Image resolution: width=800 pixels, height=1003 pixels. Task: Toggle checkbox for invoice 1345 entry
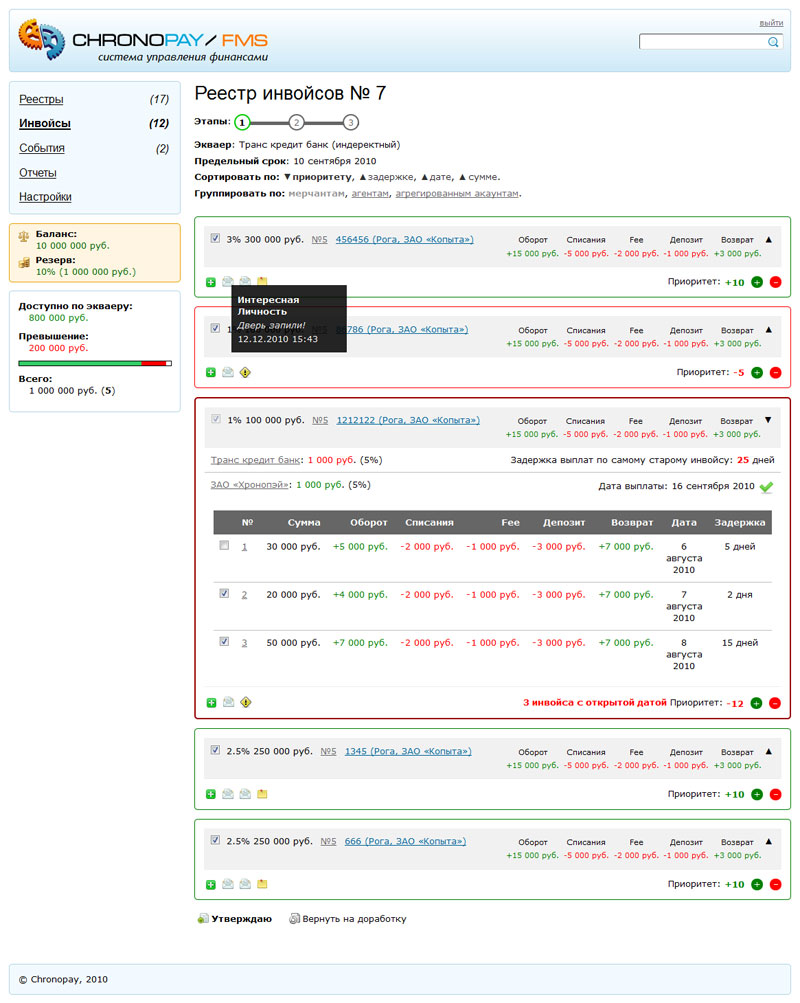click(x=215, y=750)
